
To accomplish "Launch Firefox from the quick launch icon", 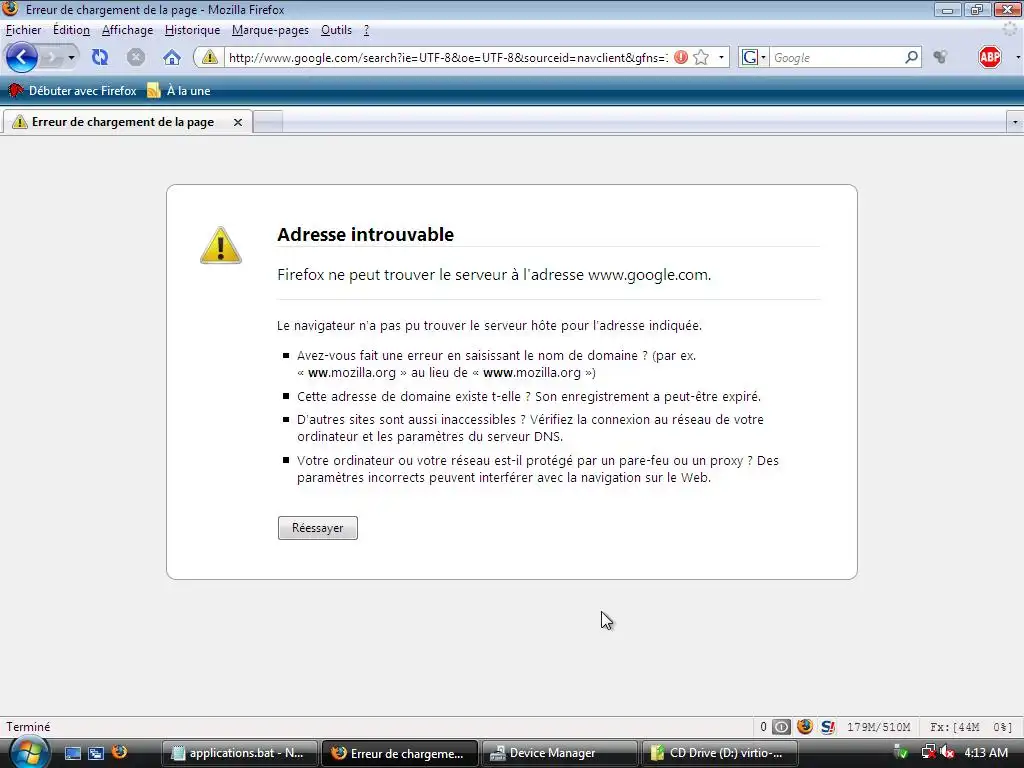I will coord(120,752).
